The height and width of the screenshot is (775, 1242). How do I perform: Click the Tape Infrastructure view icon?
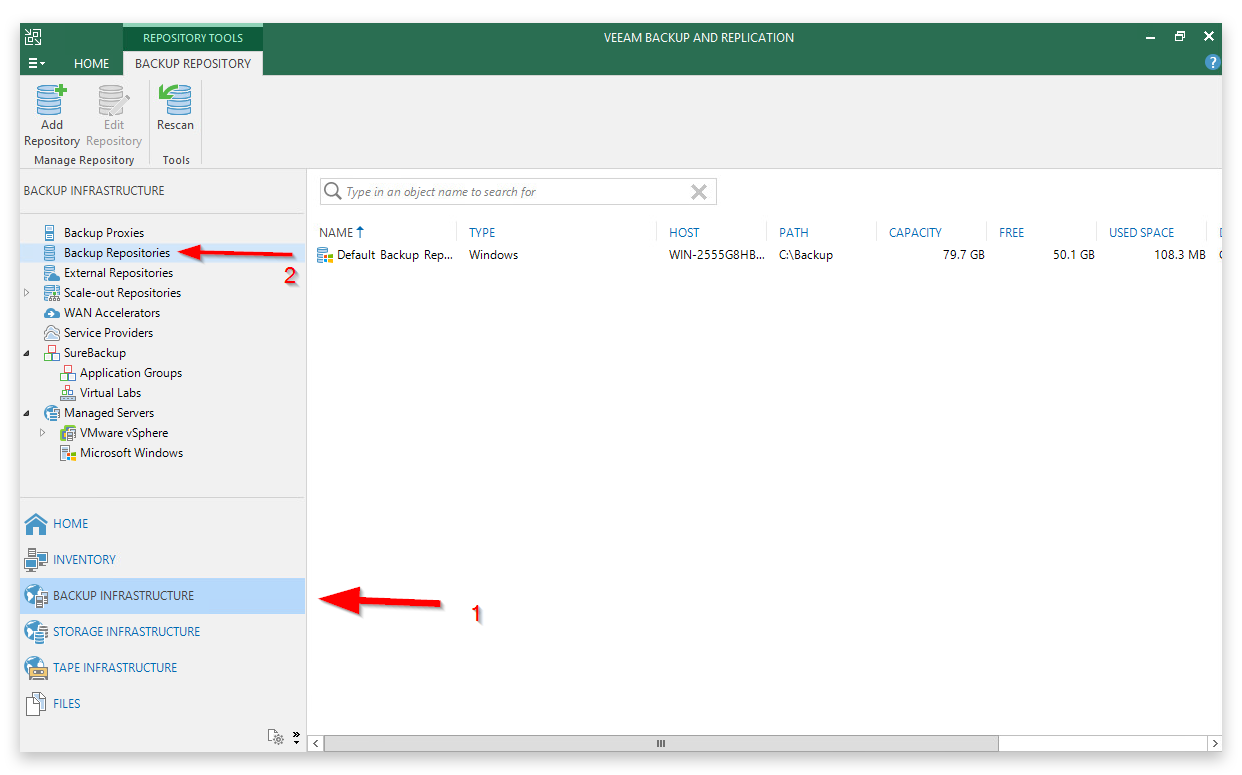36,668
